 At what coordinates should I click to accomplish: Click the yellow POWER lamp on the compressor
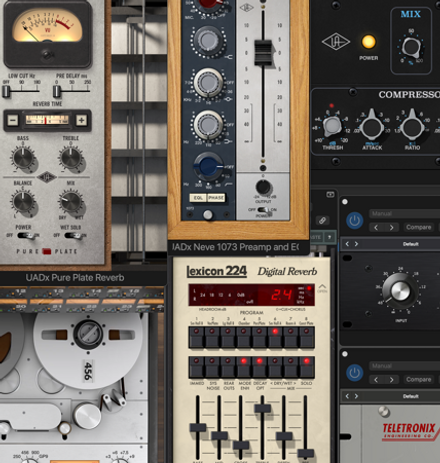click(x=368, y=42)
